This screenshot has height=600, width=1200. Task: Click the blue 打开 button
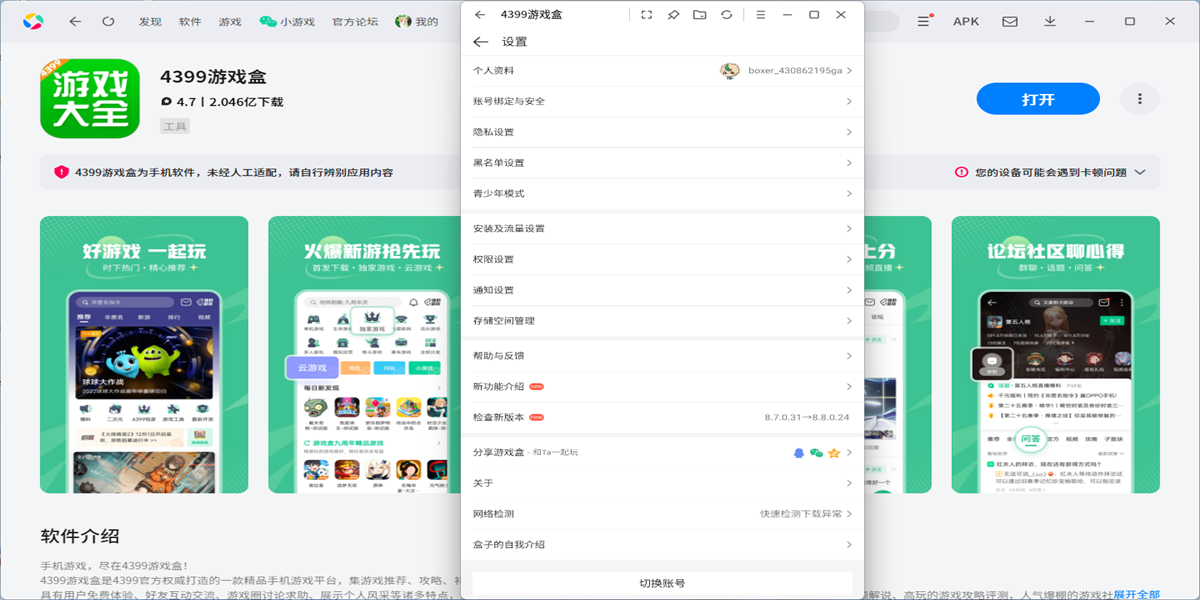tap(1037, 99)
